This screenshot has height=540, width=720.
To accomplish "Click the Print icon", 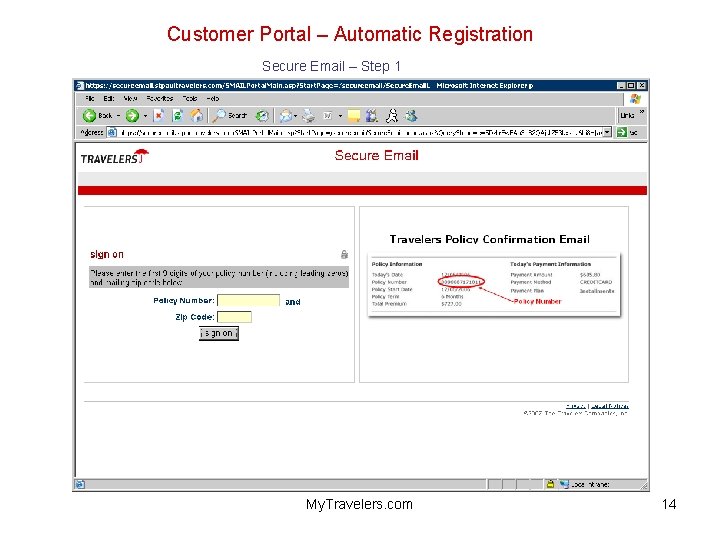I will (x=309, y=116).
